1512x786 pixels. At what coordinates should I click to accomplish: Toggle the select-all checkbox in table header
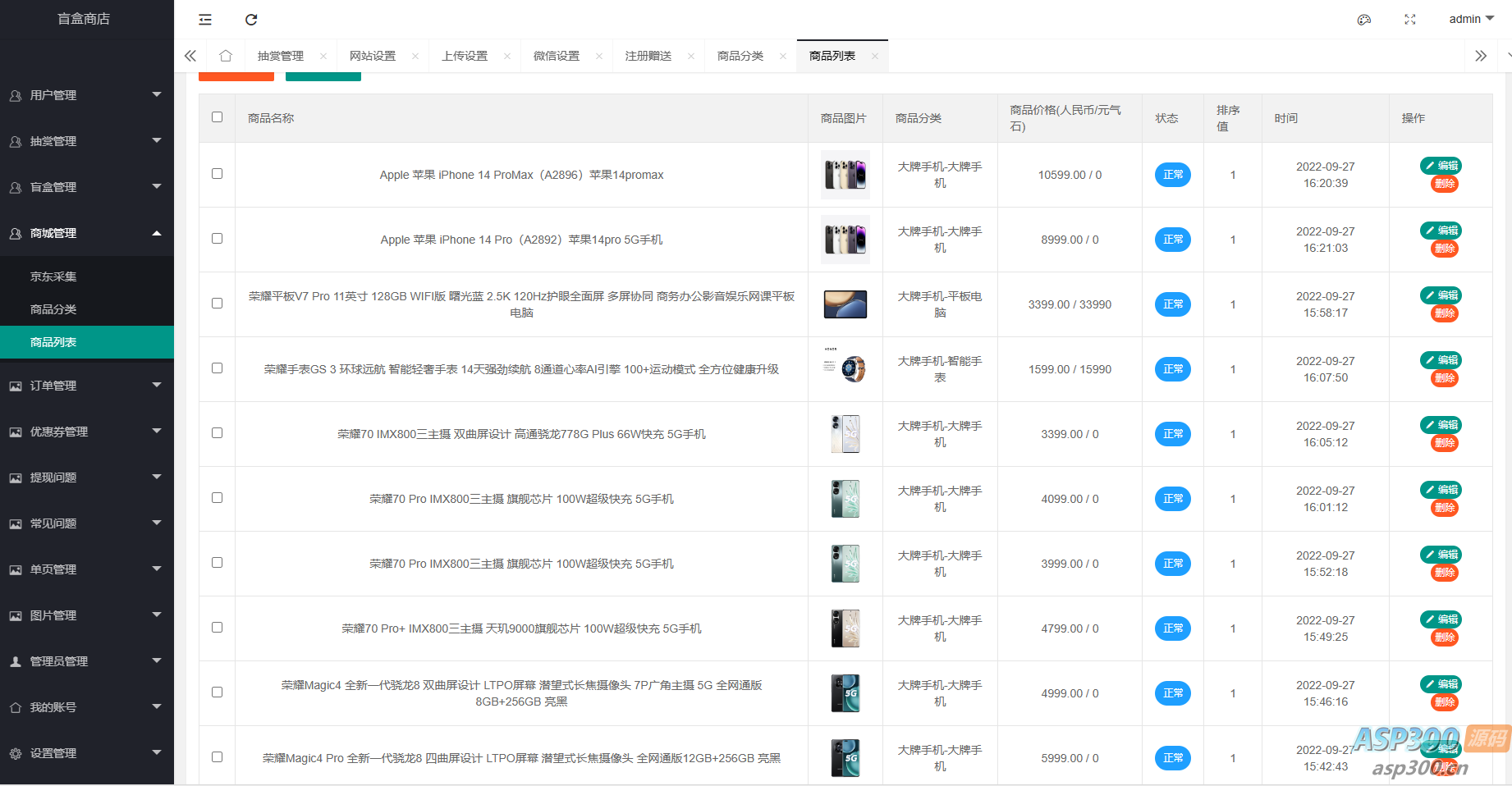click(218, 117)
